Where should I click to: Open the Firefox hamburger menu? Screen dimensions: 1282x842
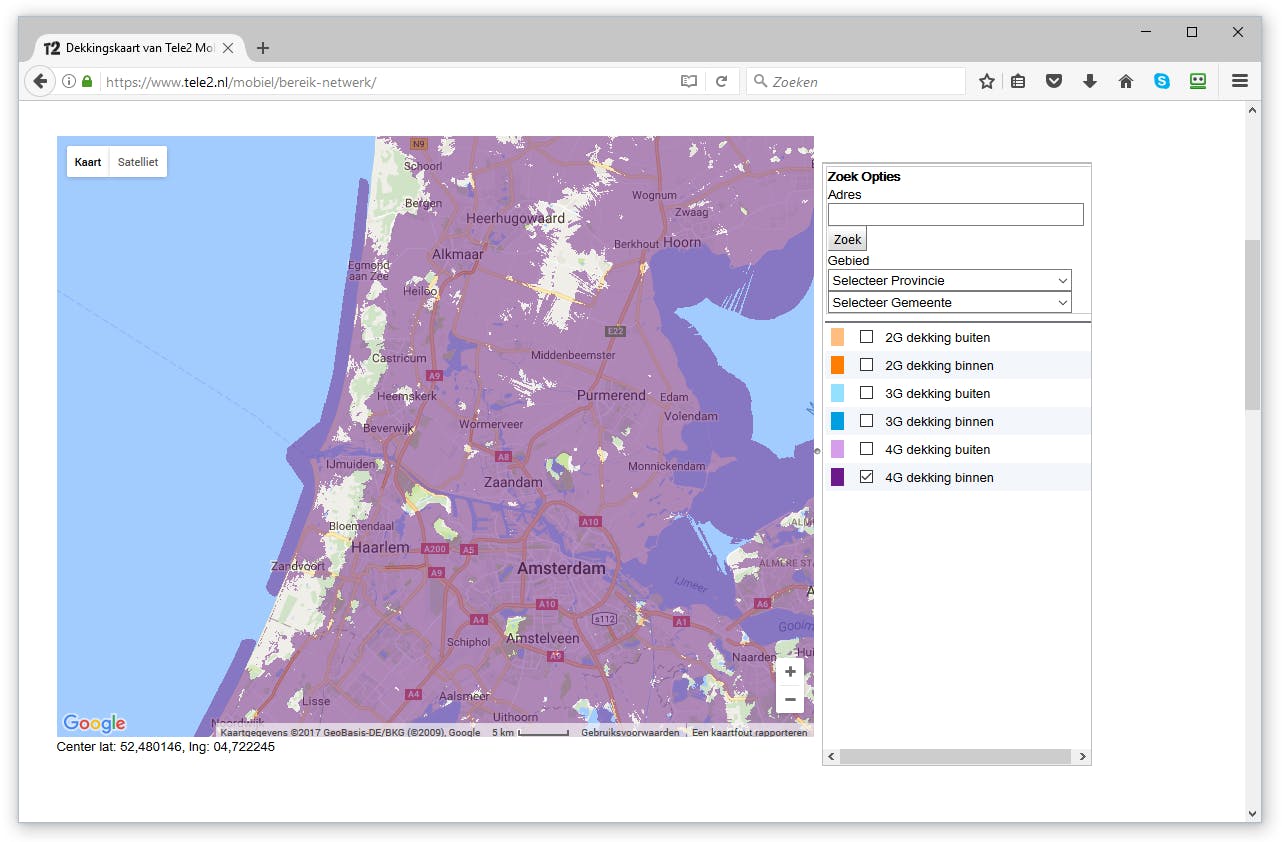(x=1240, y=82)
